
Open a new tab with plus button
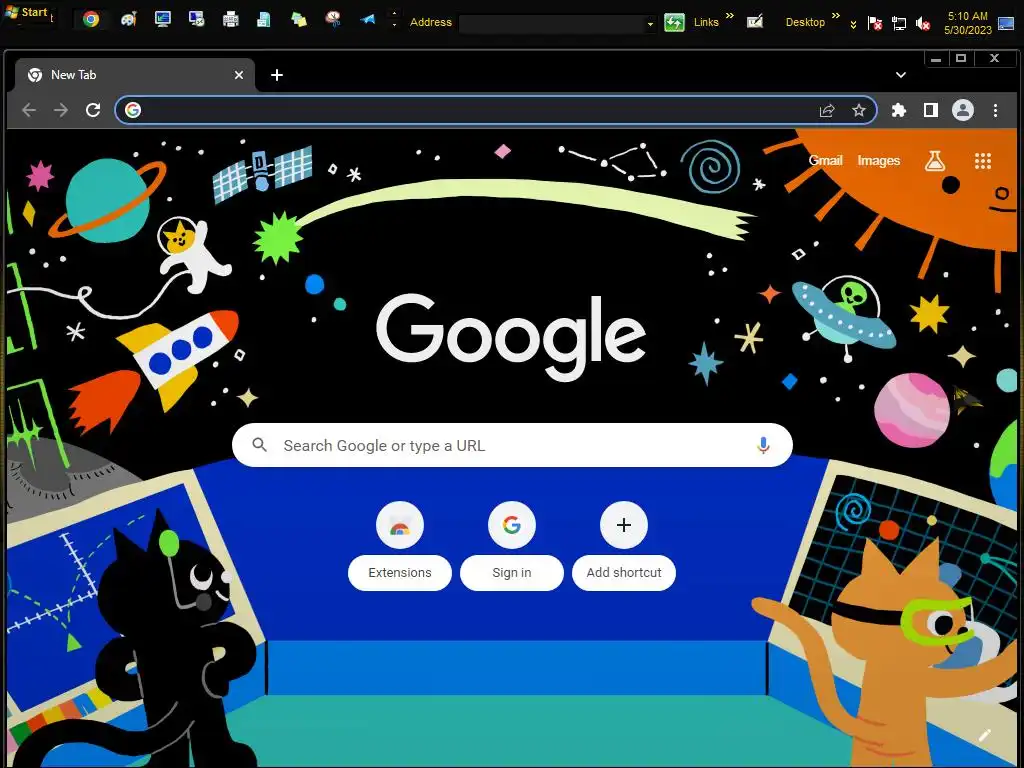[277, 75]
